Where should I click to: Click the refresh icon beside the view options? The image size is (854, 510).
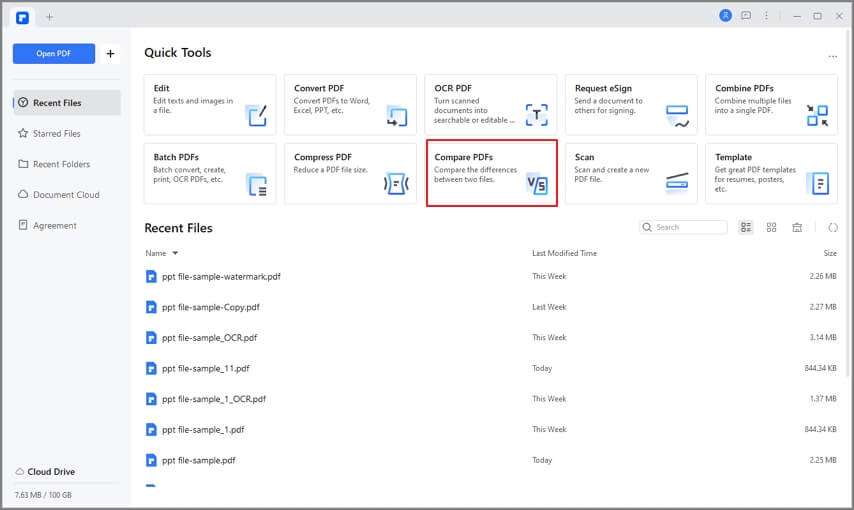coord(833,228)
